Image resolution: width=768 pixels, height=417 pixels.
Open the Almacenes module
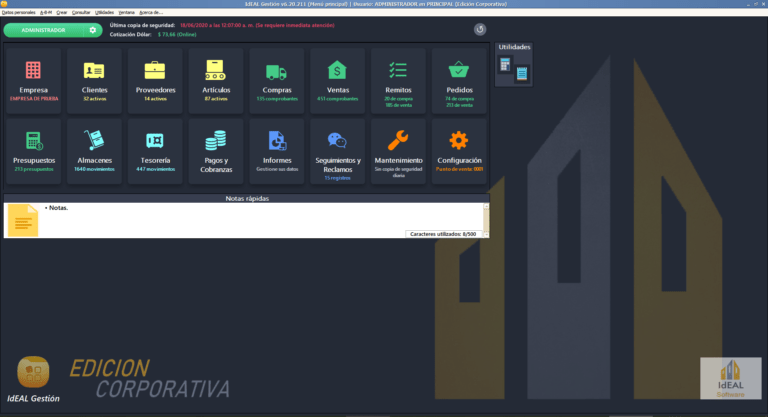[x=94, y=151]
